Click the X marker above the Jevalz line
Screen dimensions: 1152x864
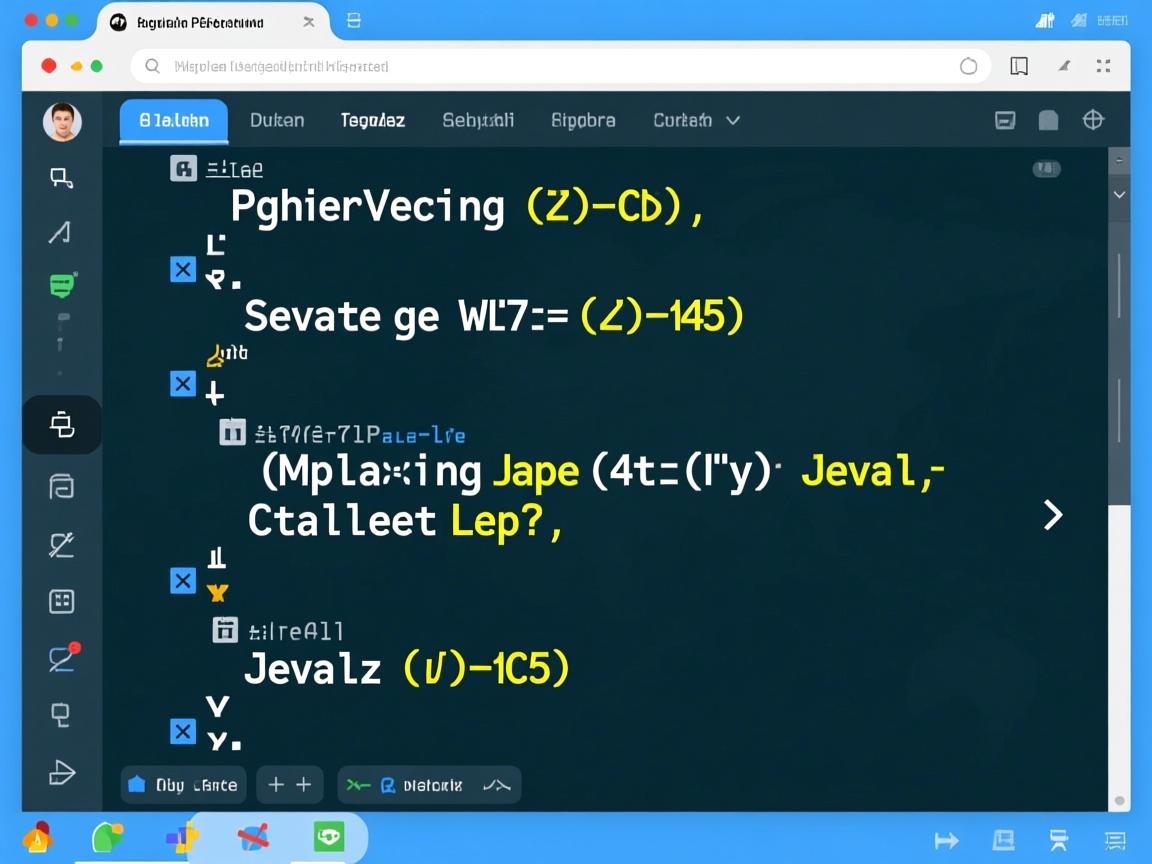tap(183, 580)
